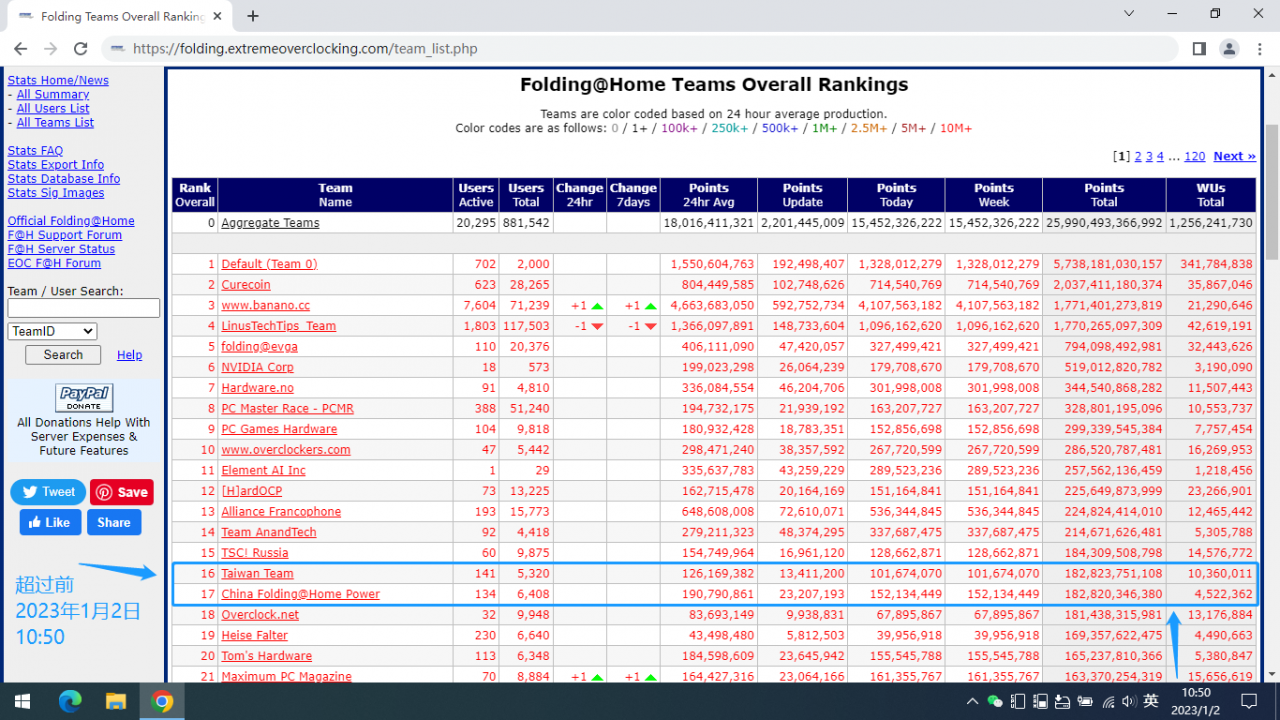Click the Search button

(x=63, y=355)
